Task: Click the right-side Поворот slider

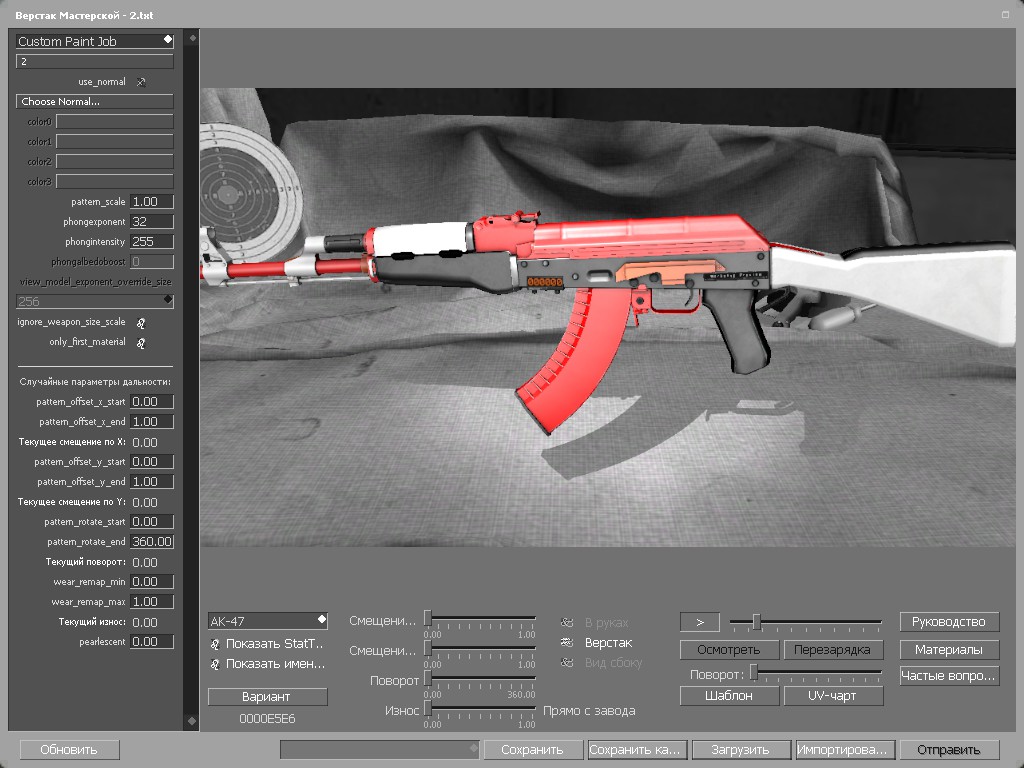Action: [816, 672]
